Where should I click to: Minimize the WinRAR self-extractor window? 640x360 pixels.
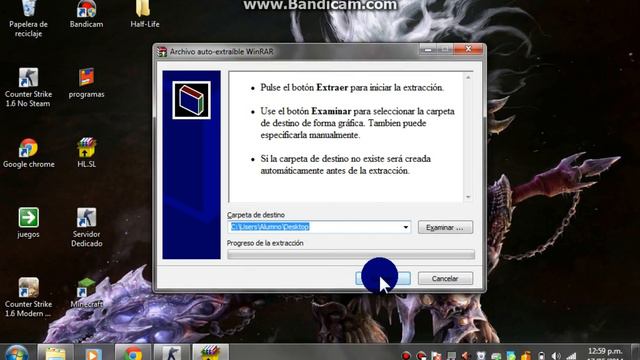point(428,50)
